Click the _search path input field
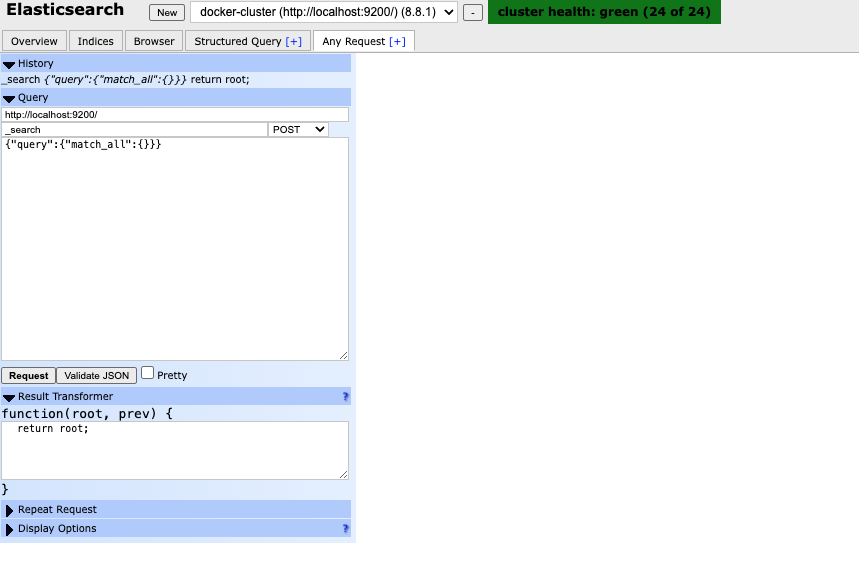This screenshot has height=566, width=859. coord(135,130)
